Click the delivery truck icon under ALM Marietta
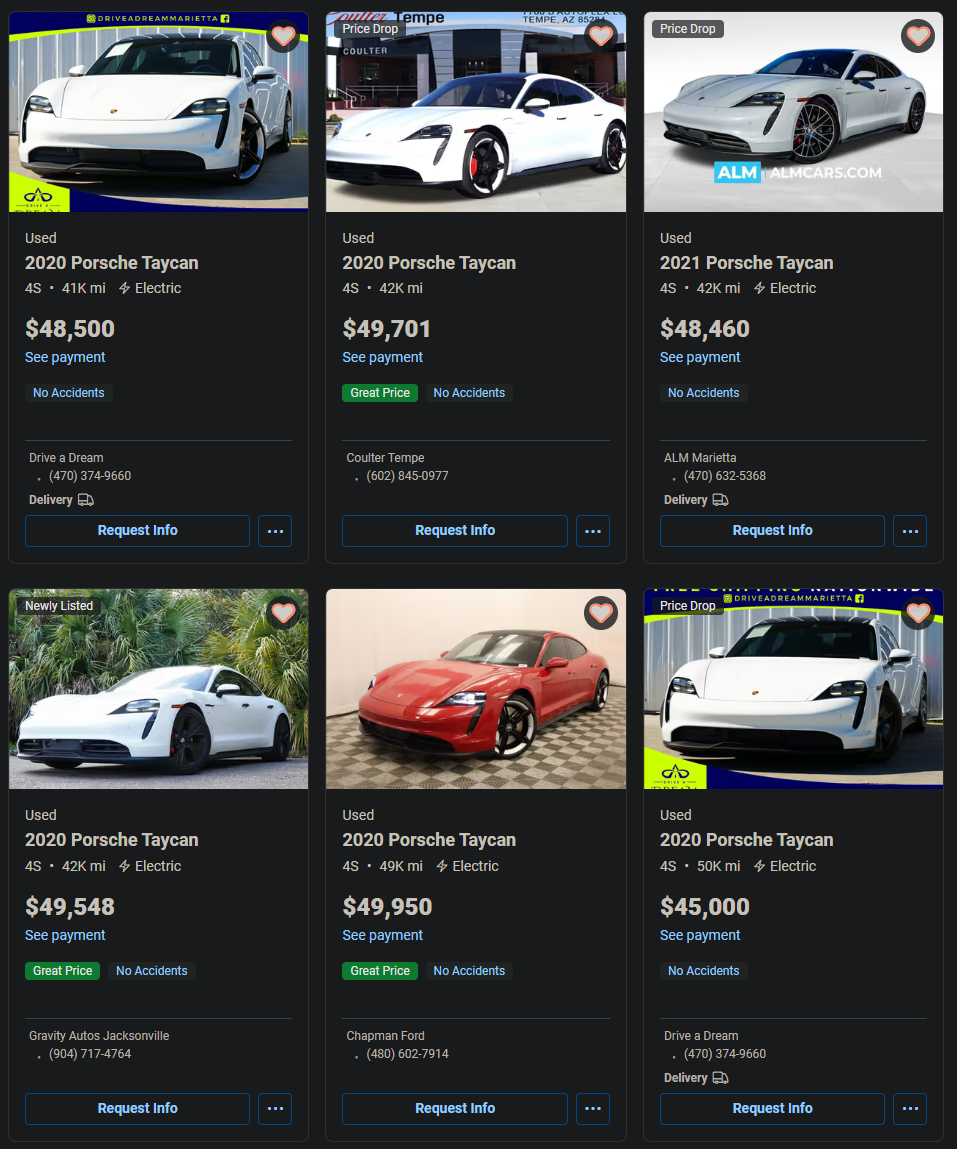 coord(720,500)
